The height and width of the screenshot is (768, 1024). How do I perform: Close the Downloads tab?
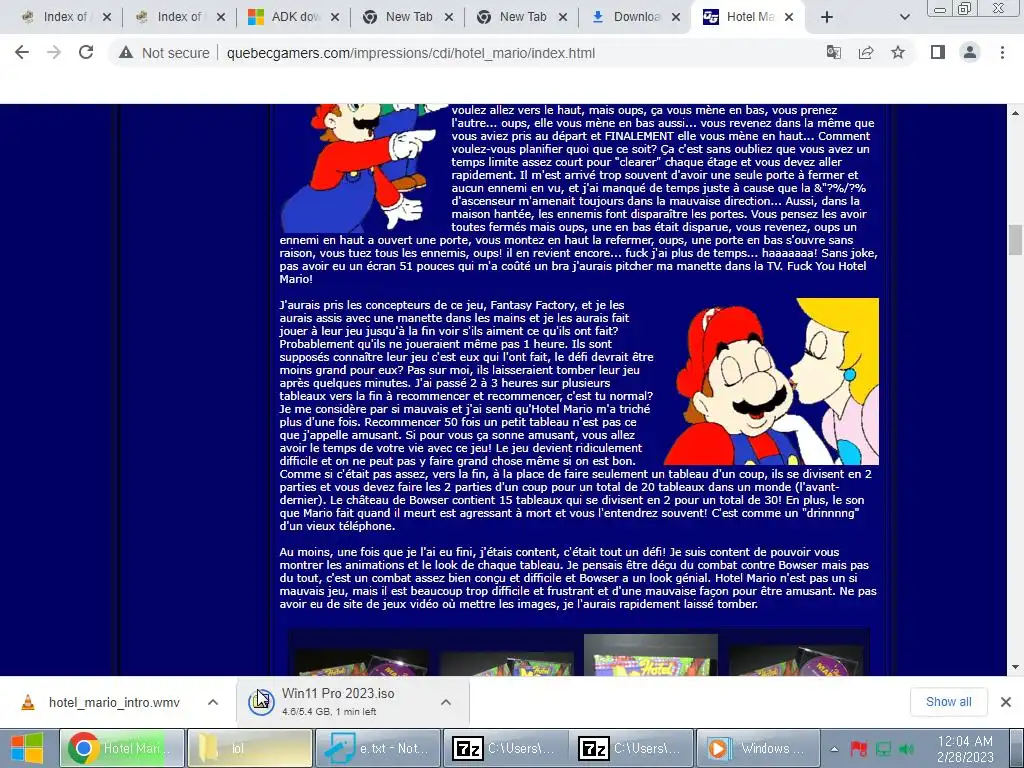pos(677,17)
